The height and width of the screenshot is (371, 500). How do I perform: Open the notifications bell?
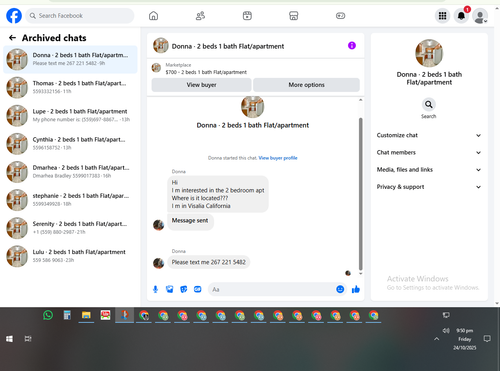tap(461, 16)
